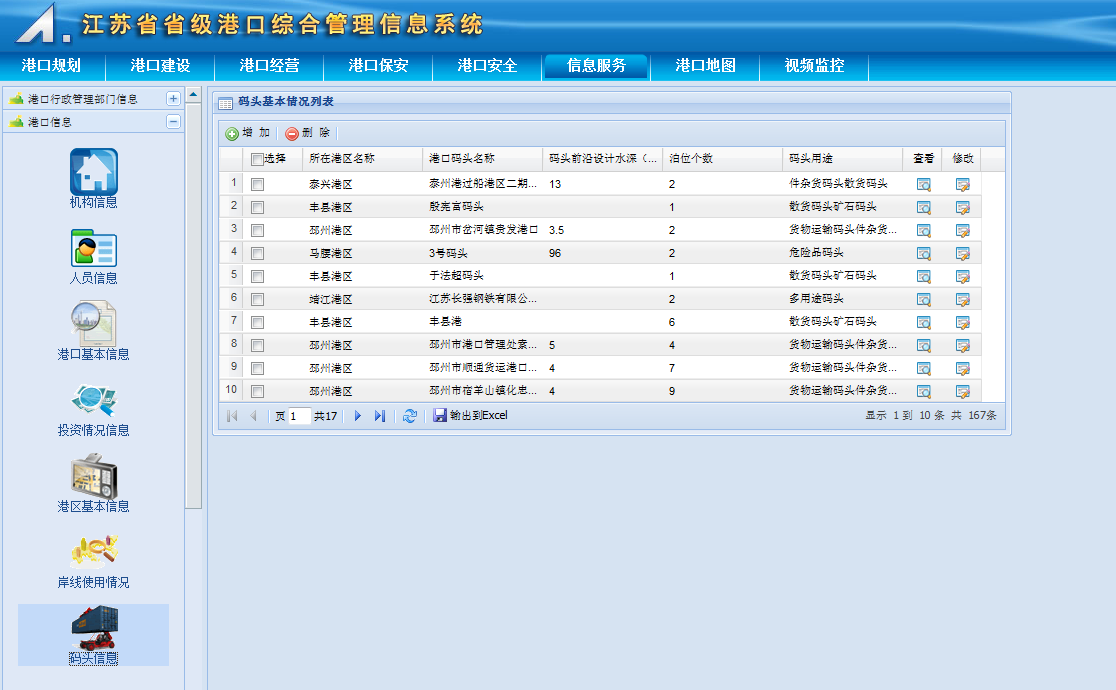Click the view icon for row 1
1116x690 pixels.
pyautogui.click(x=923, y=184)
